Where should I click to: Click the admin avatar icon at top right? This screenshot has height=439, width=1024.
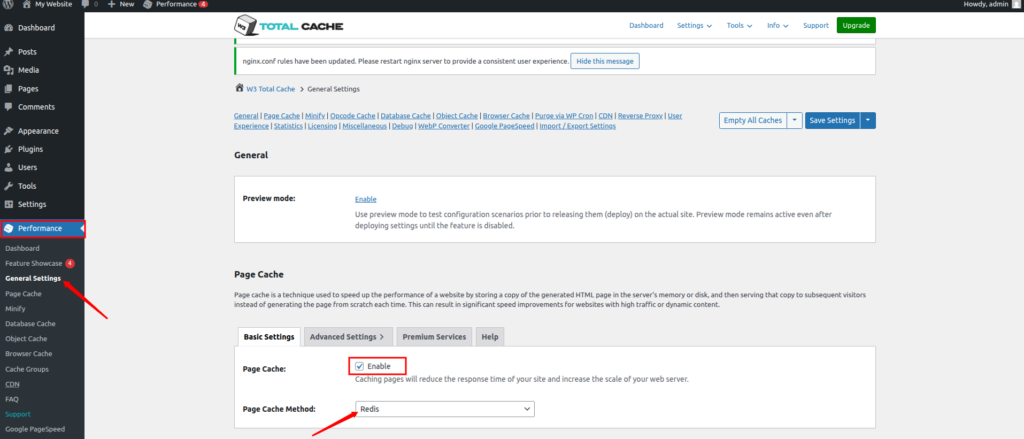click(x=1016, y=4)
